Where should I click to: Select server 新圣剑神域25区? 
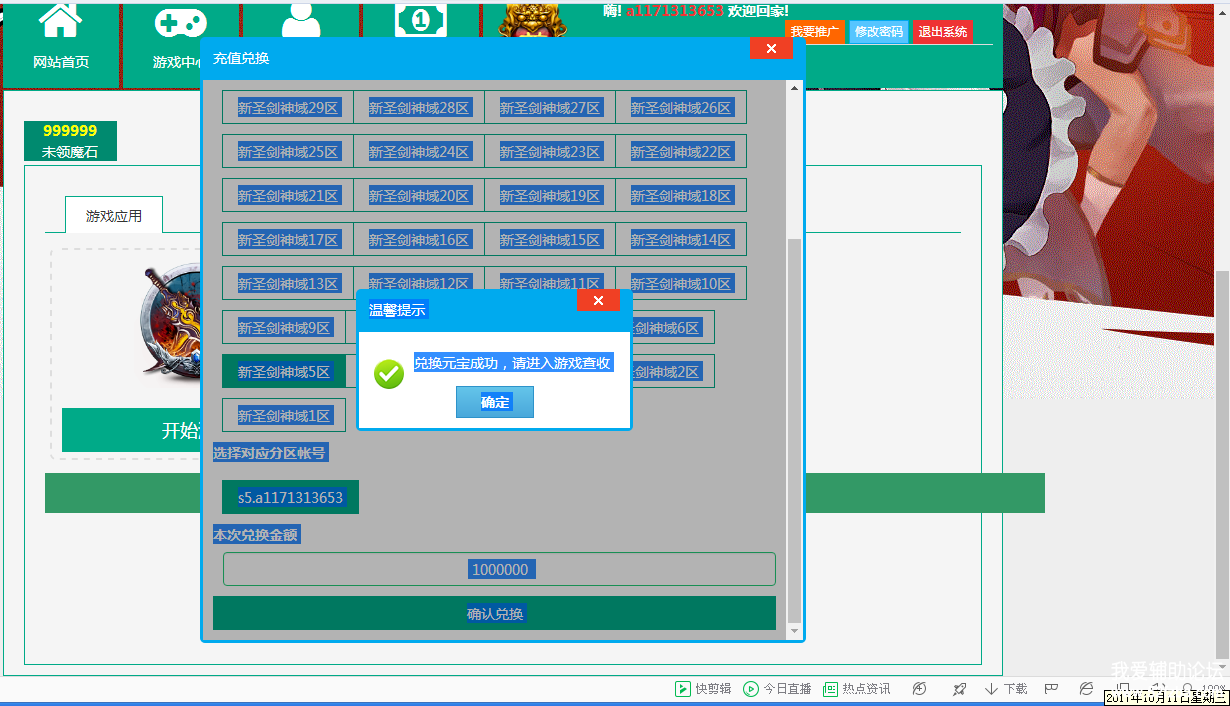(288, 152)
